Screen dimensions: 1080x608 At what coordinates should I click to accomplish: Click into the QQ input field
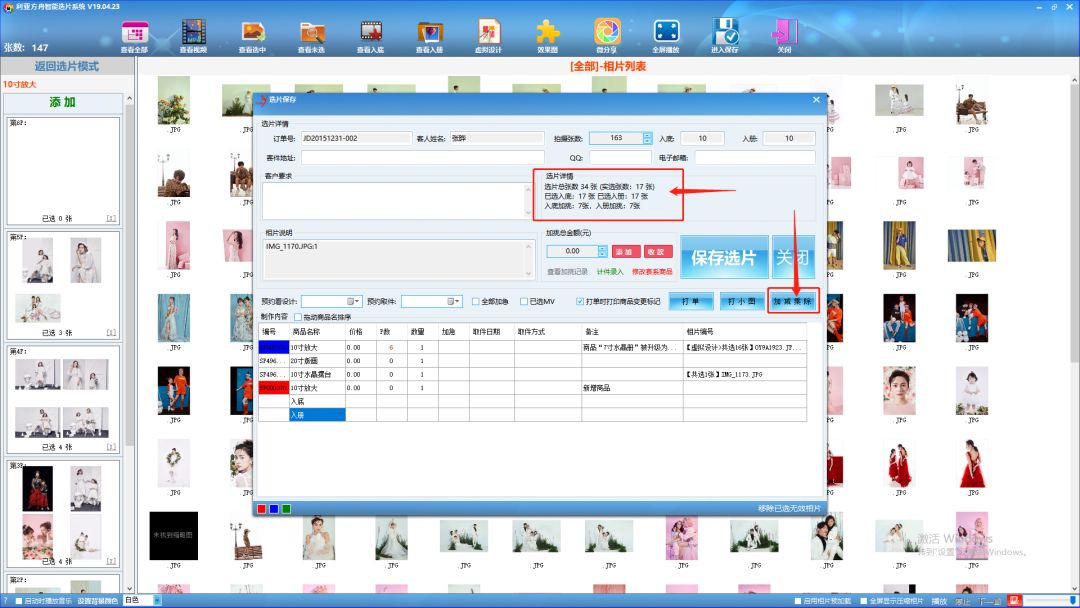[620, 158]
